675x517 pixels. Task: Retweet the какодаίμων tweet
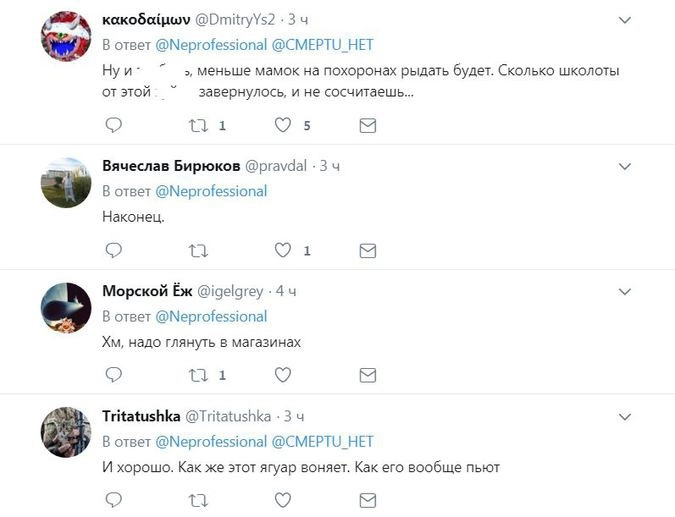click(198, 126)
